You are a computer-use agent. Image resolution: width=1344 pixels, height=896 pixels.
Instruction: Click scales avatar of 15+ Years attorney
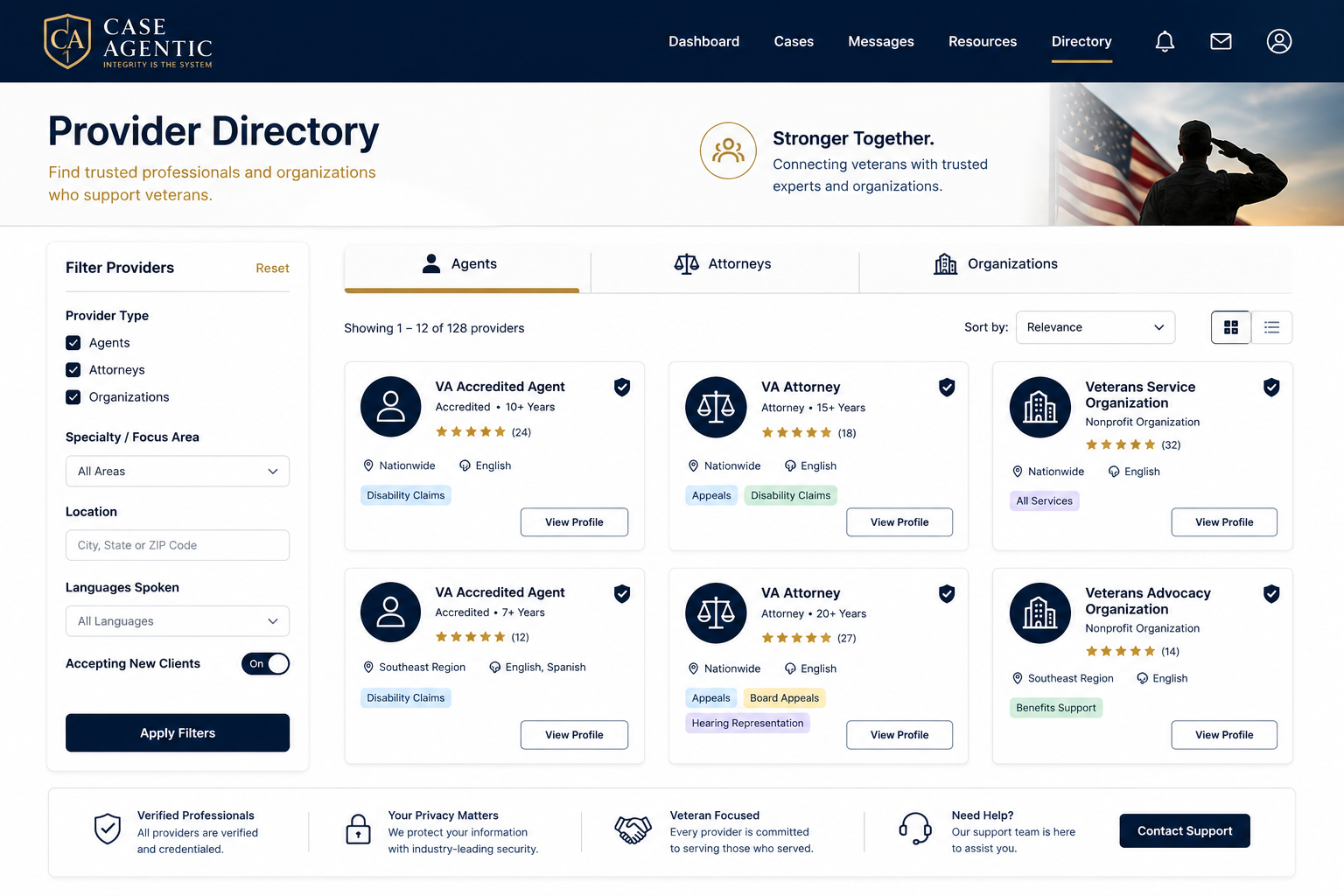pyautogui.click(x=716, y=407)
